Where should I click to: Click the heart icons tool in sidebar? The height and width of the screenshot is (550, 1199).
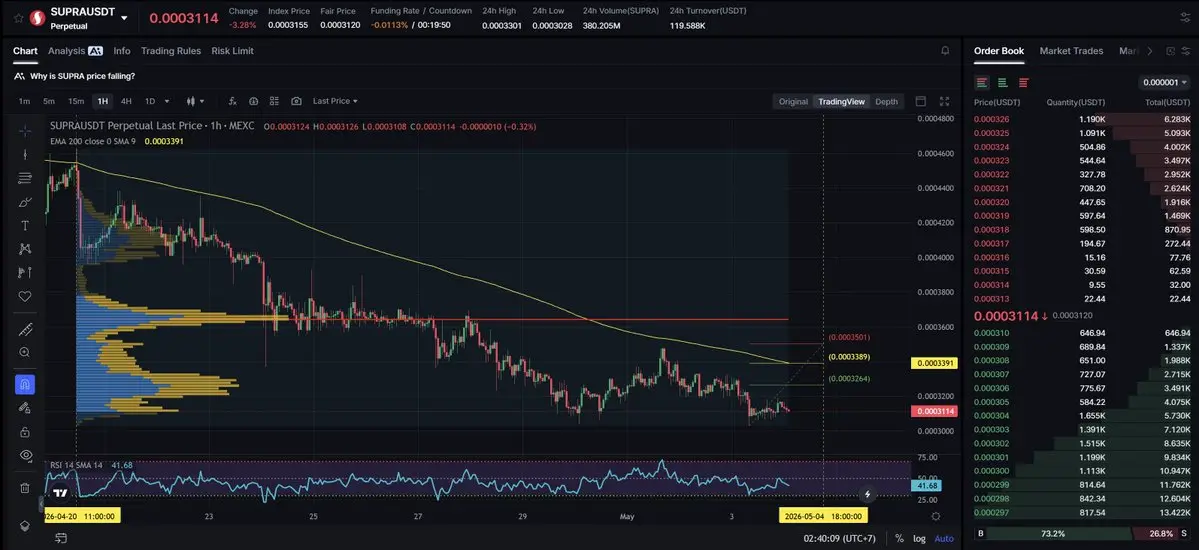pyautogui.click(x=24, y=296)
